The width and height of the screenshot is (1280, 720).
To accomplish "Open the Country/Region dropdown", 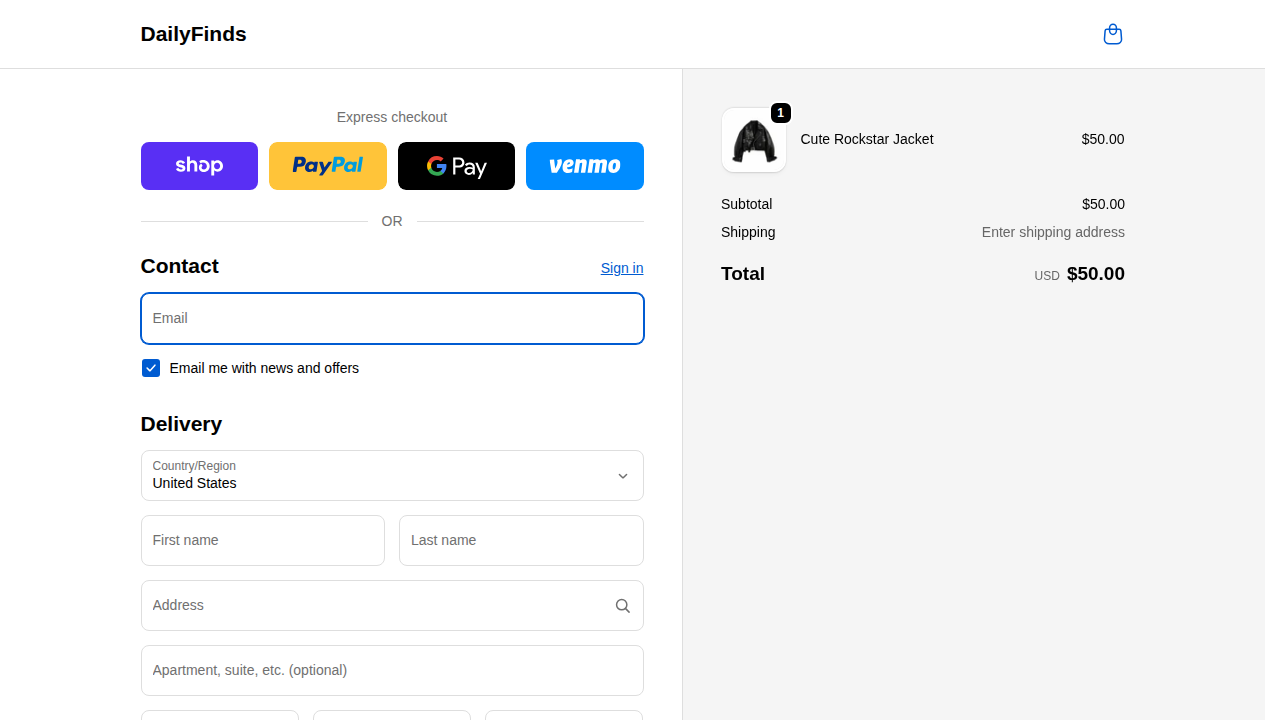I will (x=392, y=475).
